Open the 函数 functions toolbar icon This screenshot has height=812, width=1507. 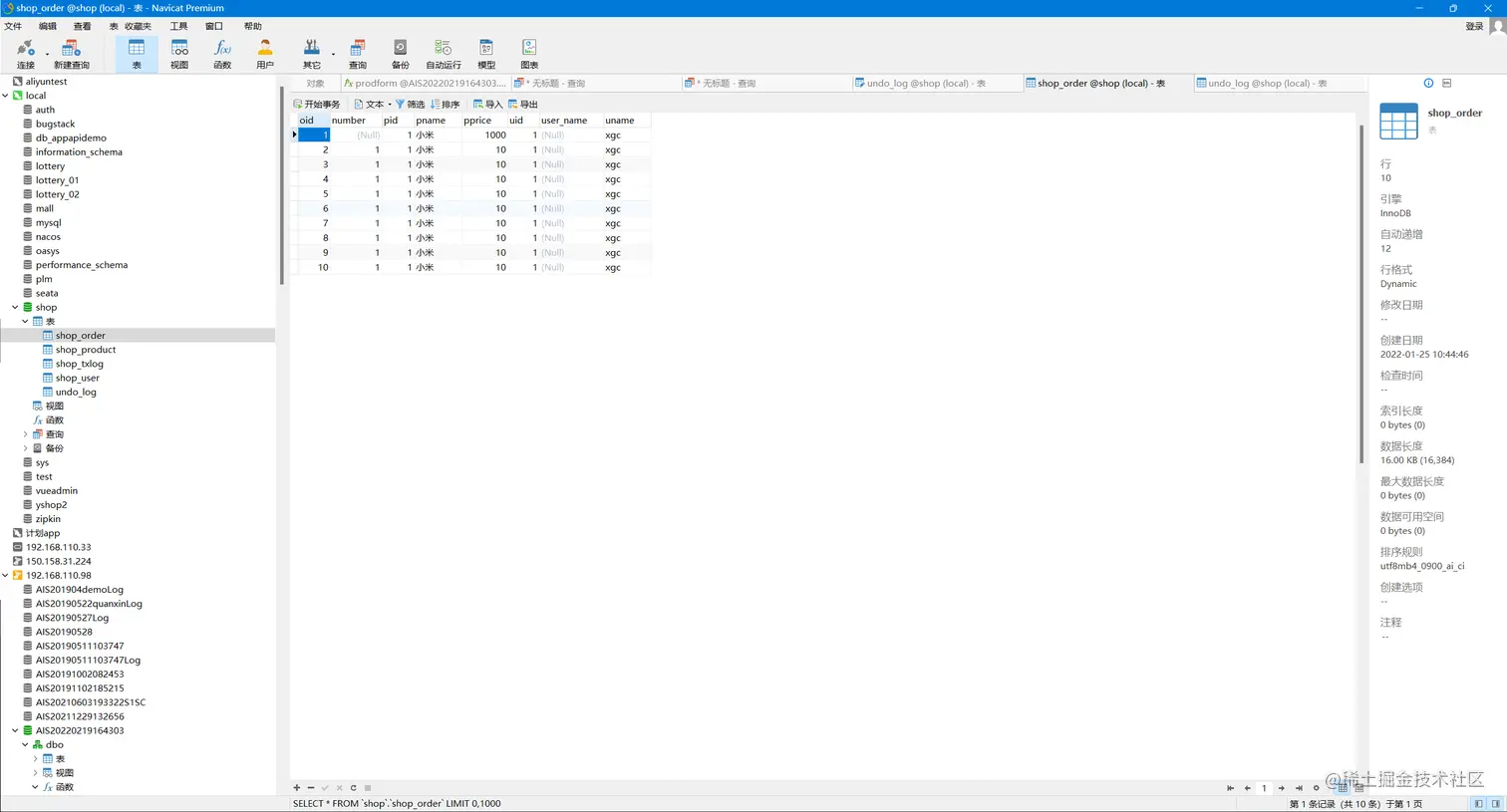tap(222, 54)
